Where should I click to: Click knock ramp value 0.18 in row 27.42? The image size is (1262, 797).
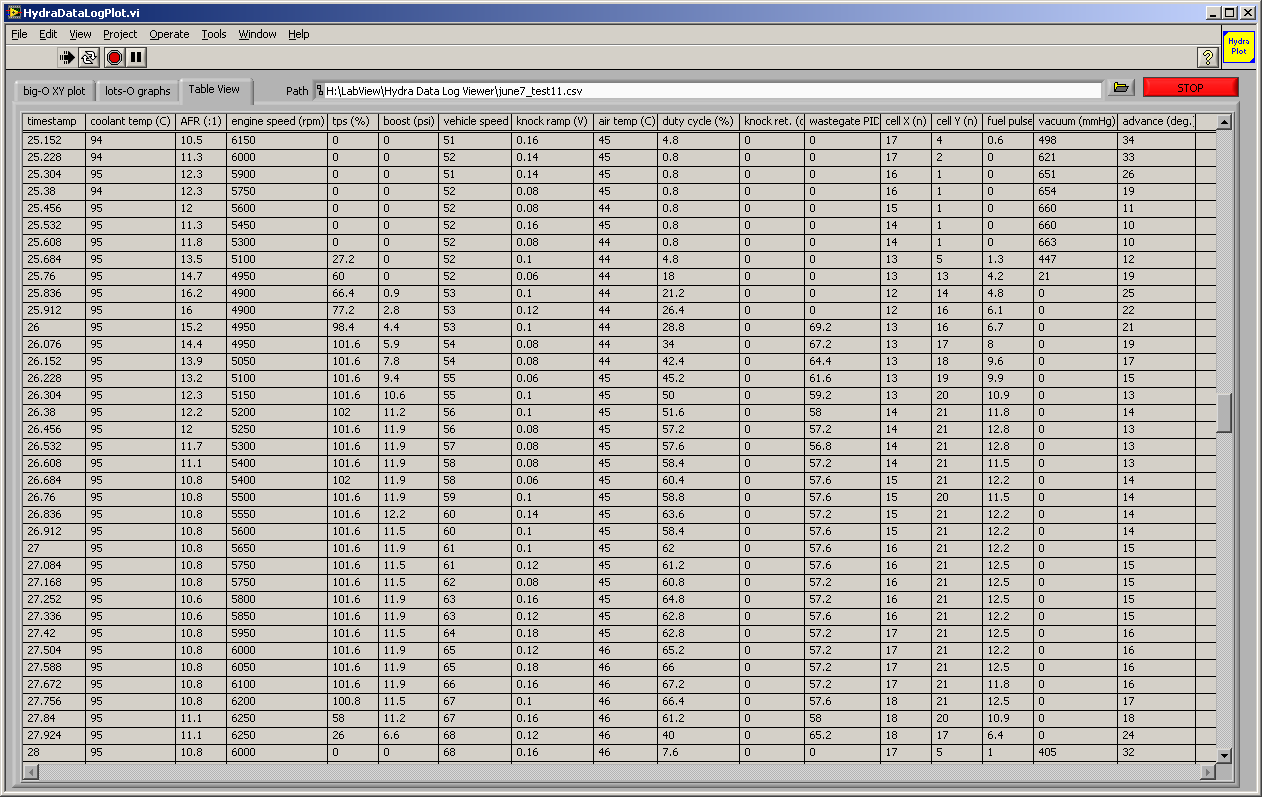(553, 633)
